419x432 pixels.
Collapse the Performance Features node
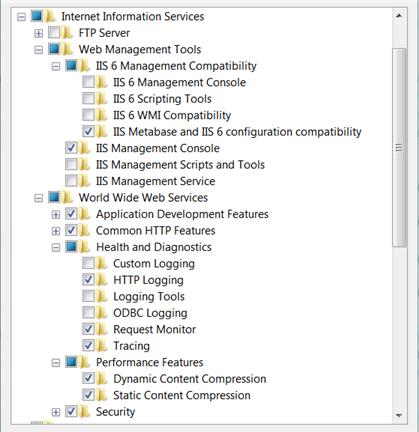click(x=56, y=363)
